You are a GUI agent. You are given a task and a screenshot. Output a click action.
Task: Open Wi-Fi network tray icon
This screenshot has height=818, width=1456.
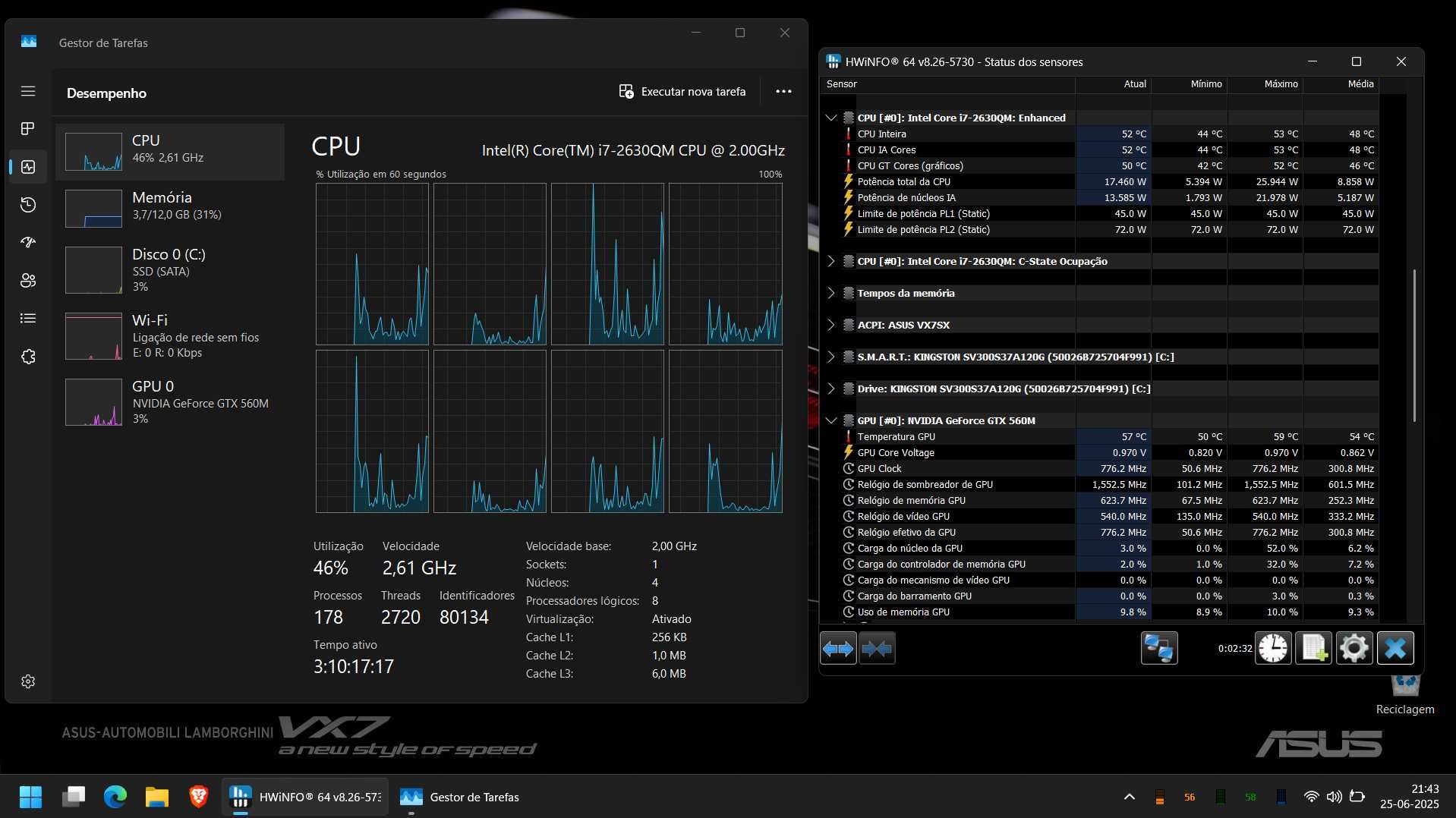pyautogui.click(x=1311, y=797)
